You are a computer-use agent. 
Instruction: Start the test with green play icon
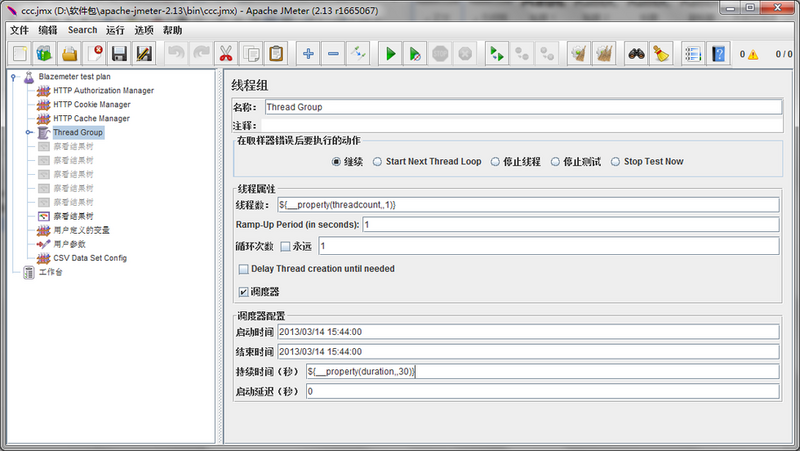tap(390, 54)
